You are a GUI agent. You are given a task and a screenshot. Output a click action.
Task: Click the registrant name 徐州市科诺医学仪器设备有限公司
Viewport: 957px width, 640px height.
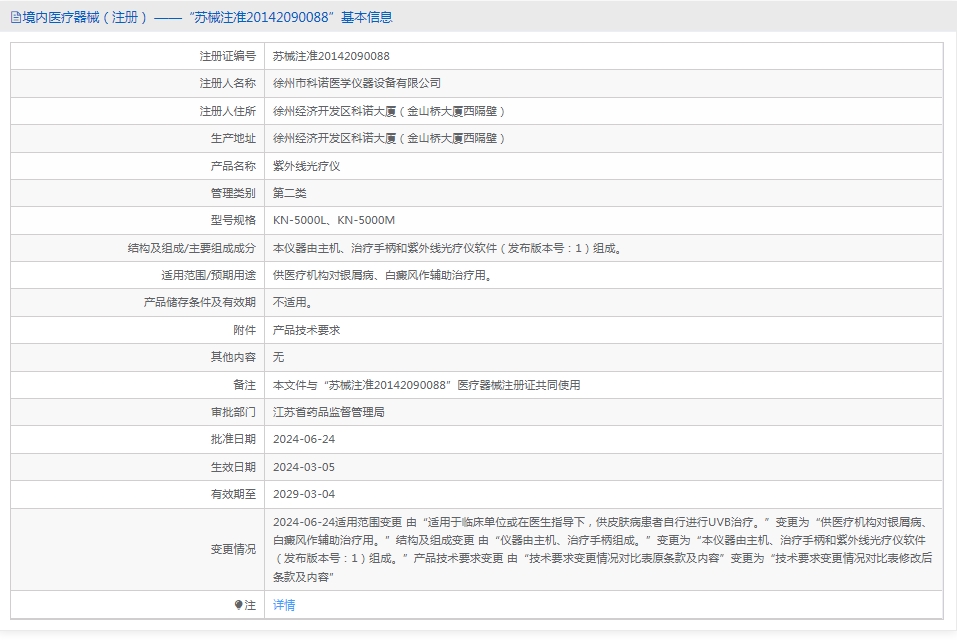click(356, 84)
